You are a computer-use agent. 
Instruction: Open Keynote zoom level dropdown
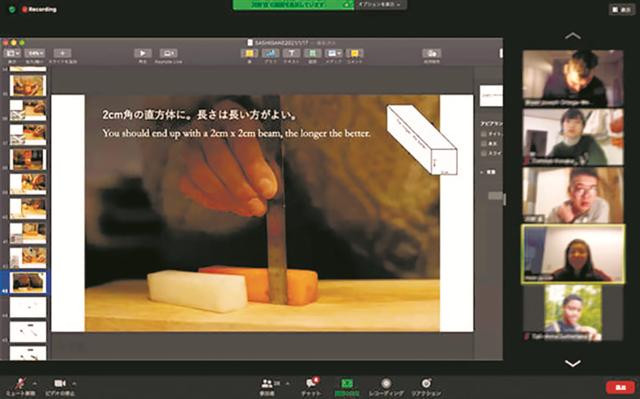tap(34, 53)
